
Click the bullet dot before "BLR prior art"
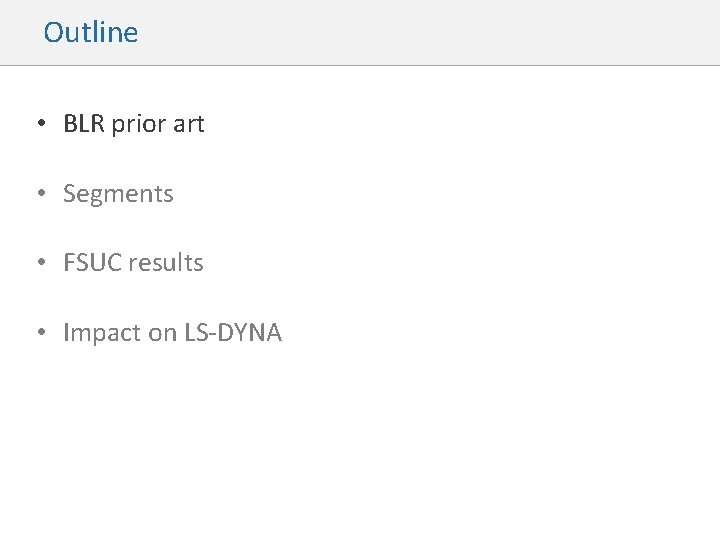point(41,123)
